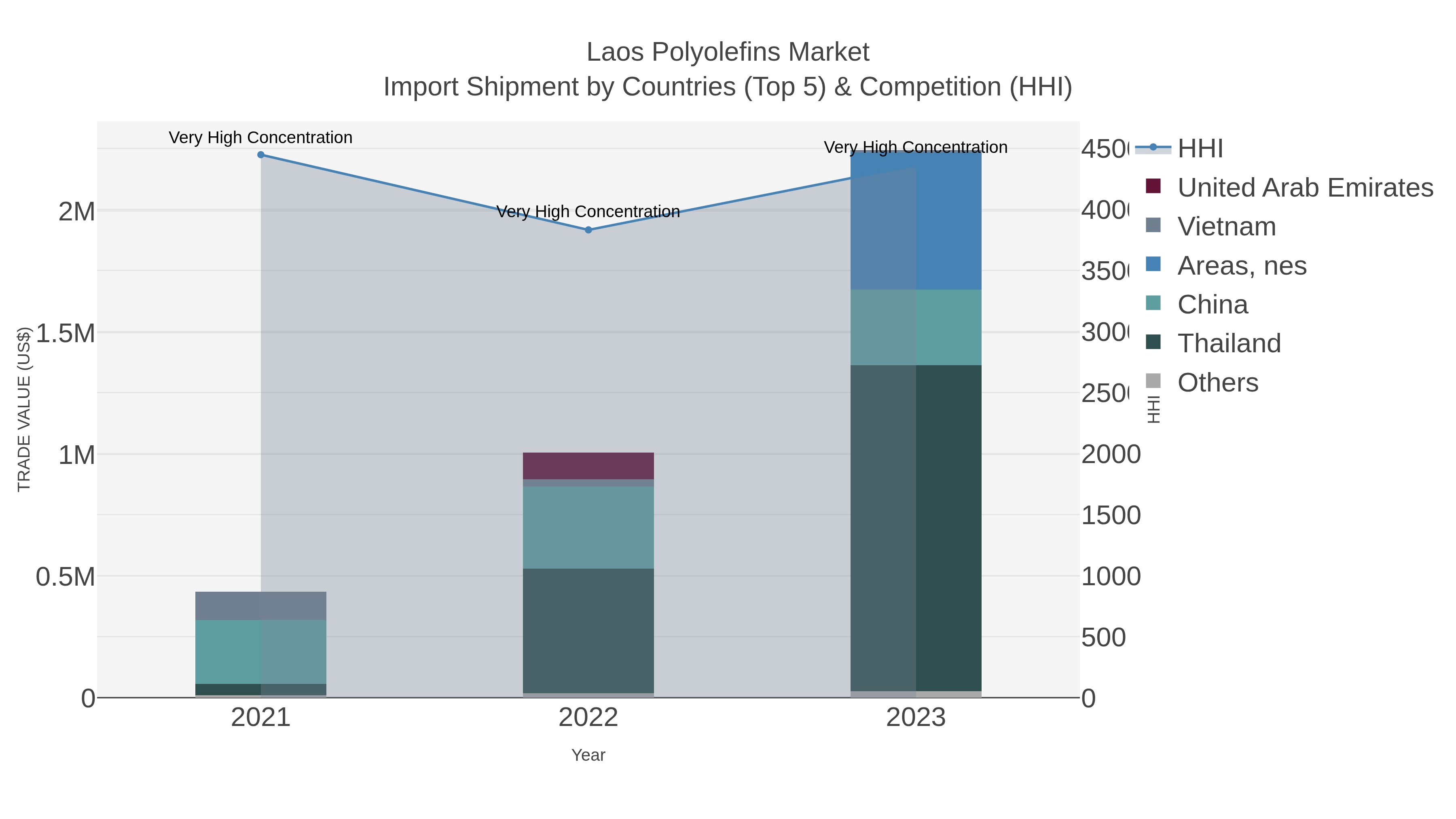Click the 2022 x-axis label
Image resolution: width=1456 pixels, height=819 pixels.
point(588,718)
